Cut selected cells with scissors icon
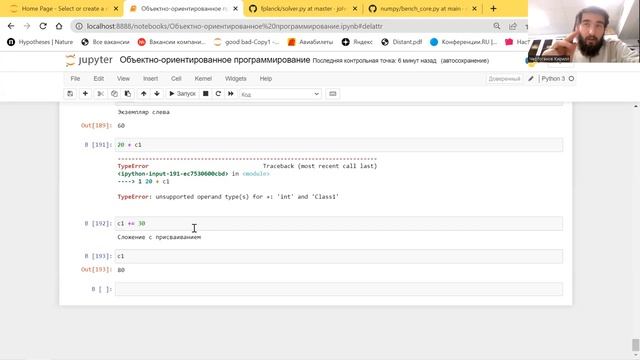The height and width of the screenshot is (360, 640). click(100, 94)
